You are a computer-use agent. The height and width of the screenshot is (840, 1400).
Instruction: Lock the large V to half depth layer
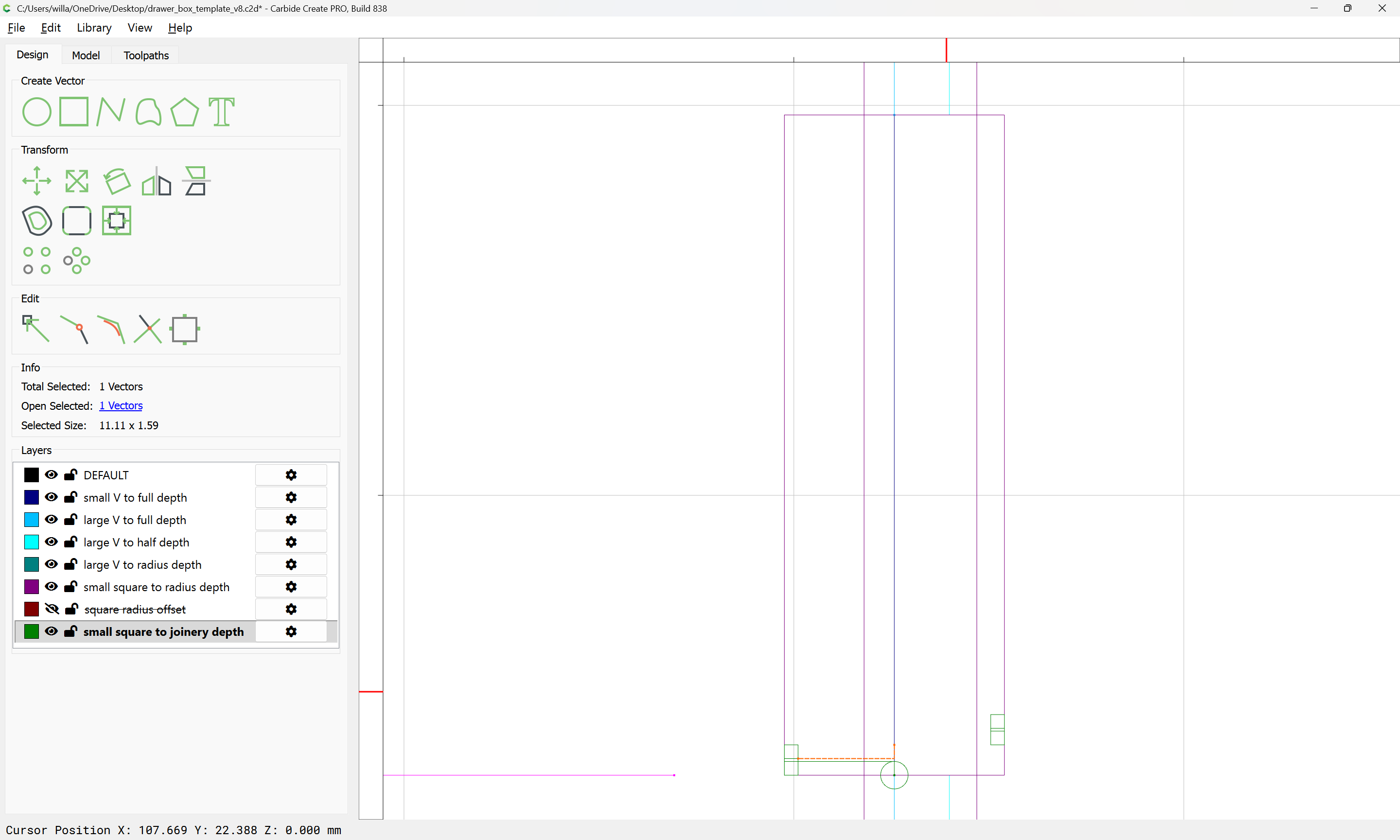click(70, 542)
